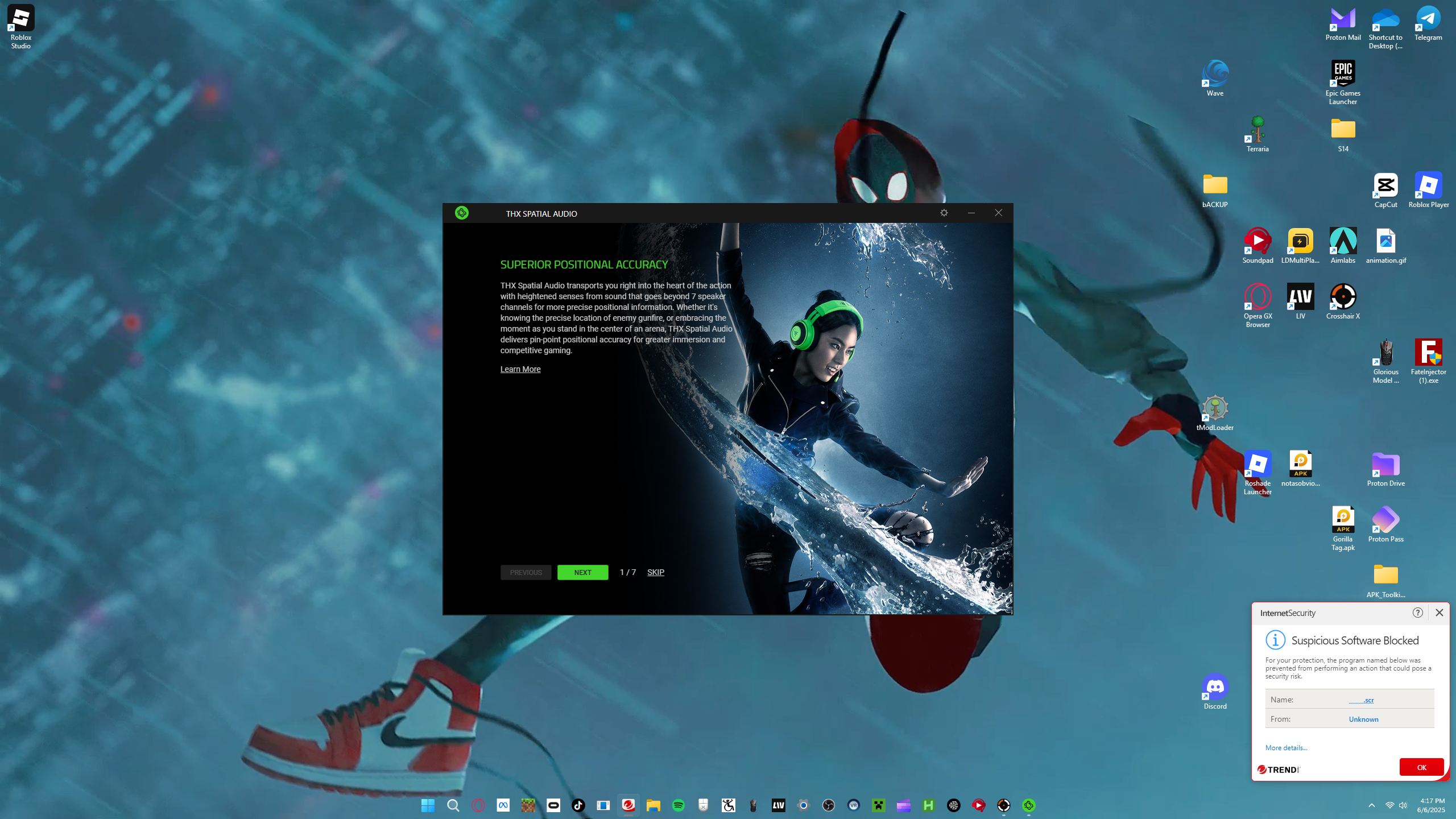Viewport: 1456px width, 819px height.
Task: Select the bACKUP folder on the desktop
Action: click(x=1215, y=190)
